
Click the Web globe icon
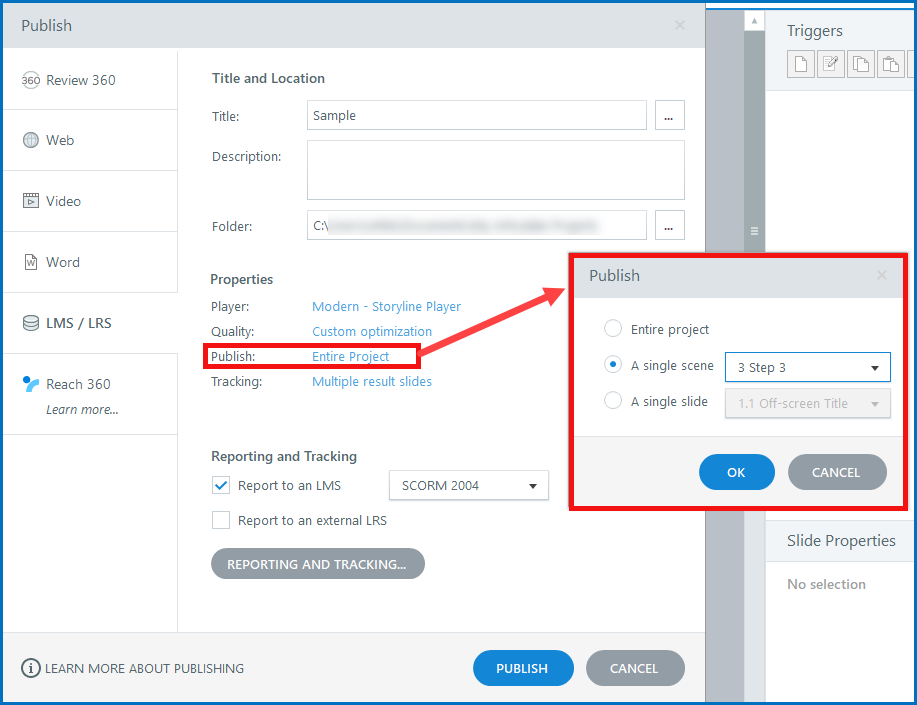[x=30, y=140]
